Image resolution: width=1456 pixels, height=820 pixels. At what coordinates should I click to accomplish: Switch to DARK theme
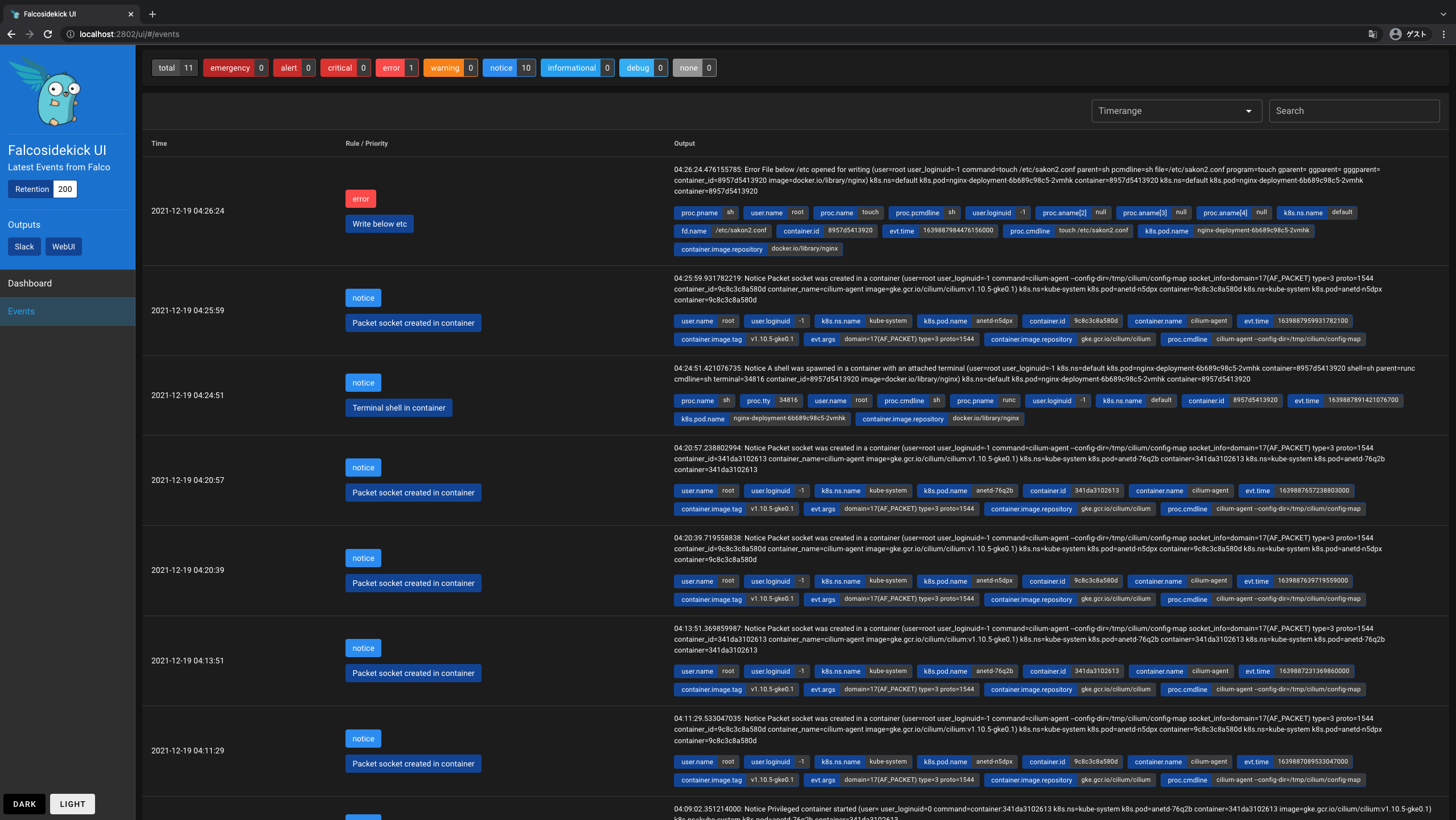24,804
